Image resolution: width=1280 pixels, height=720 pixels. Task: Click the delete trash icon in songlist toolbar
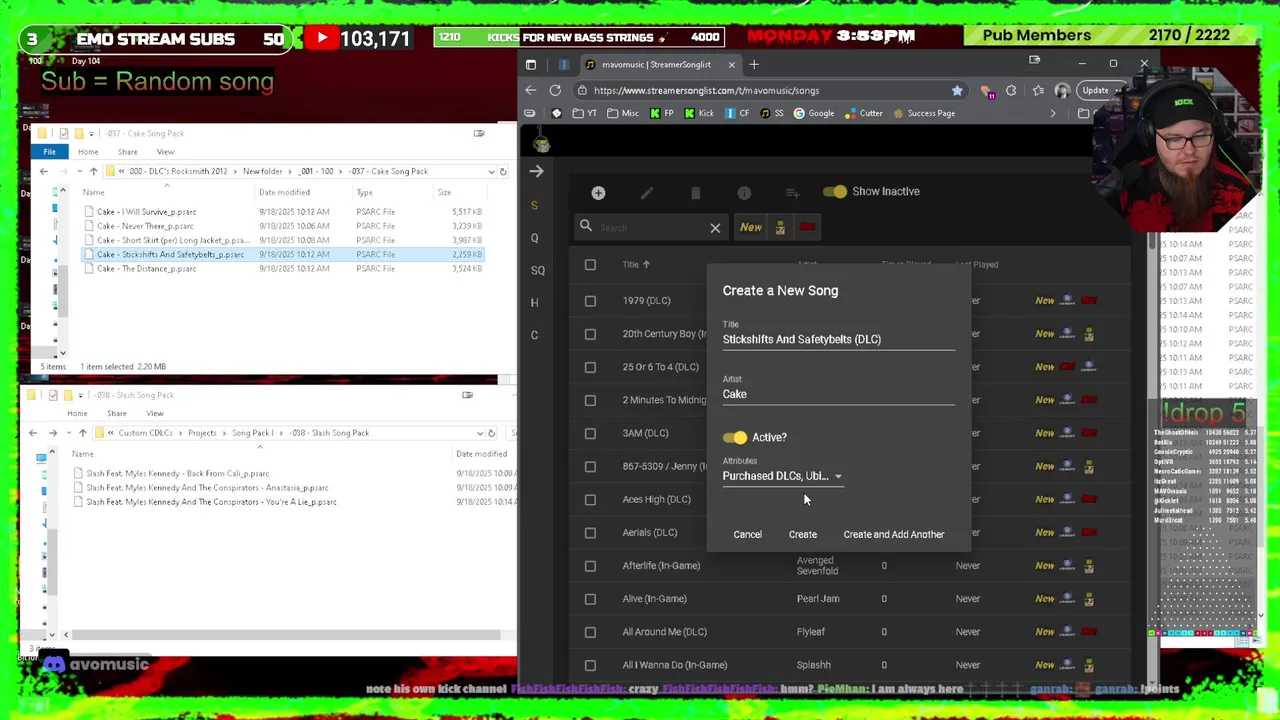pyautogui.click(x=695, y=192)
